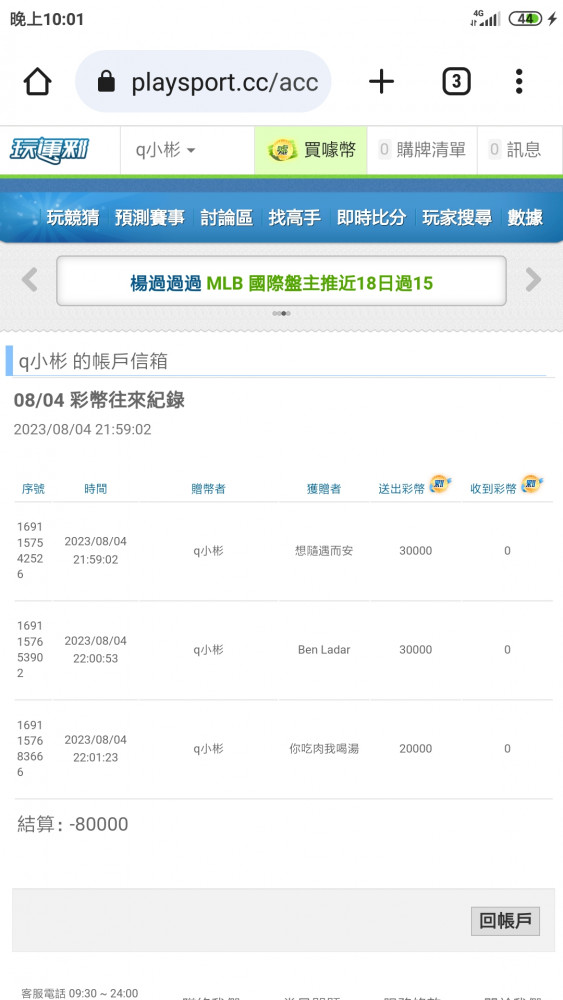Click q小彬 in the 21:59:02 row
The height and width of the screenshot is (1000, 563).
(208, 551)
